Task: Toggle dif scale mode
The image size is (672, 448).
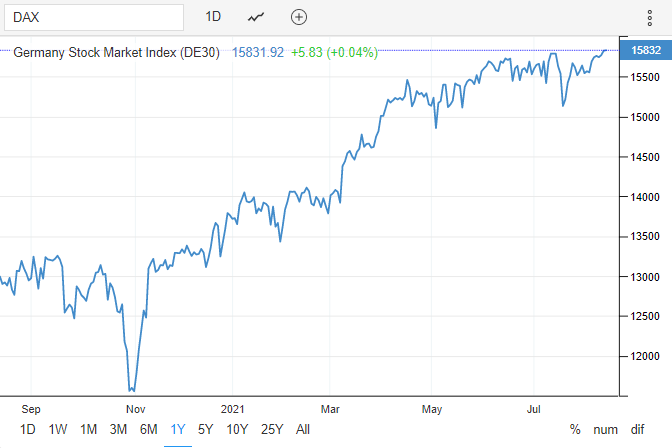Action: 637,429
